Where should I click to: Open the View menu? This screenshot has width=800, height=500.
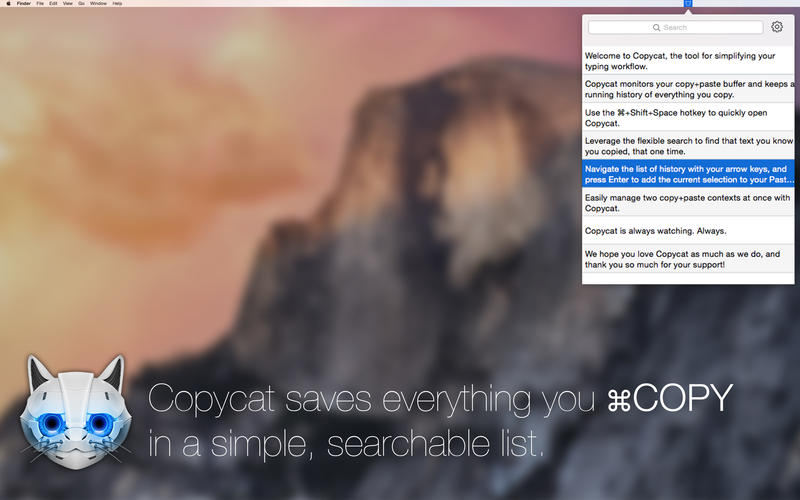(68, 3)
